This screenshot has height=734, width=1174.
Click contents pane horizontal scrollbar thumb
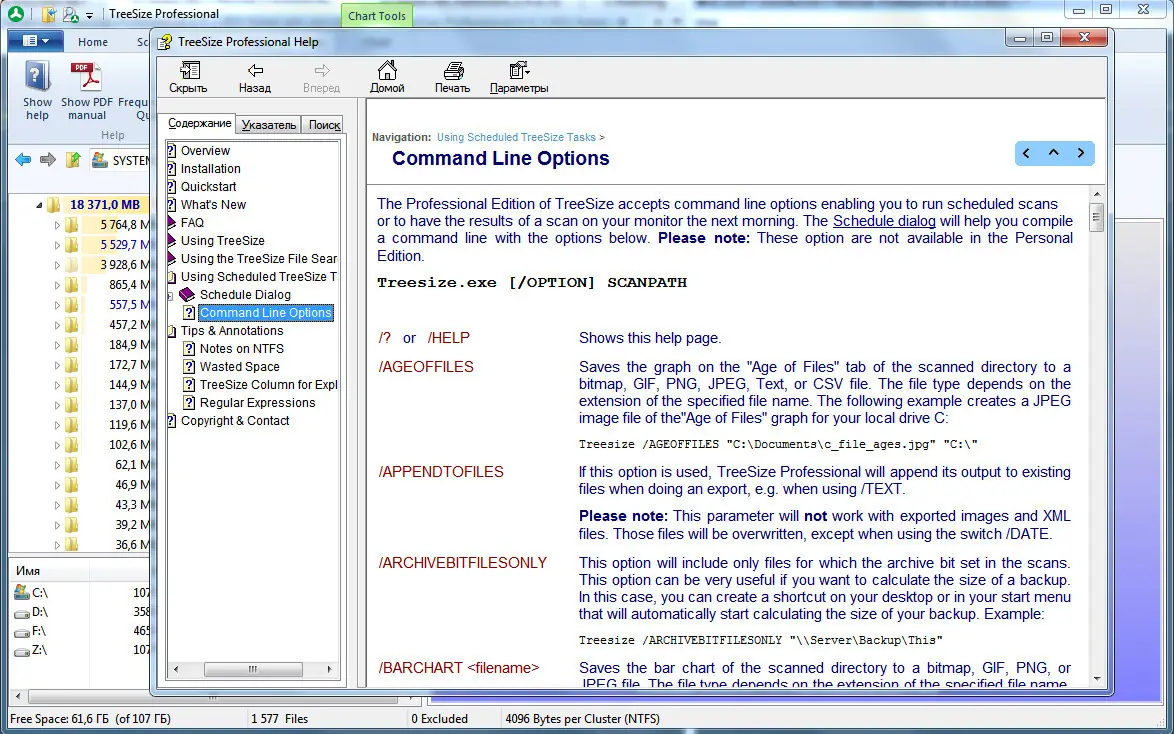coord(253,669)
